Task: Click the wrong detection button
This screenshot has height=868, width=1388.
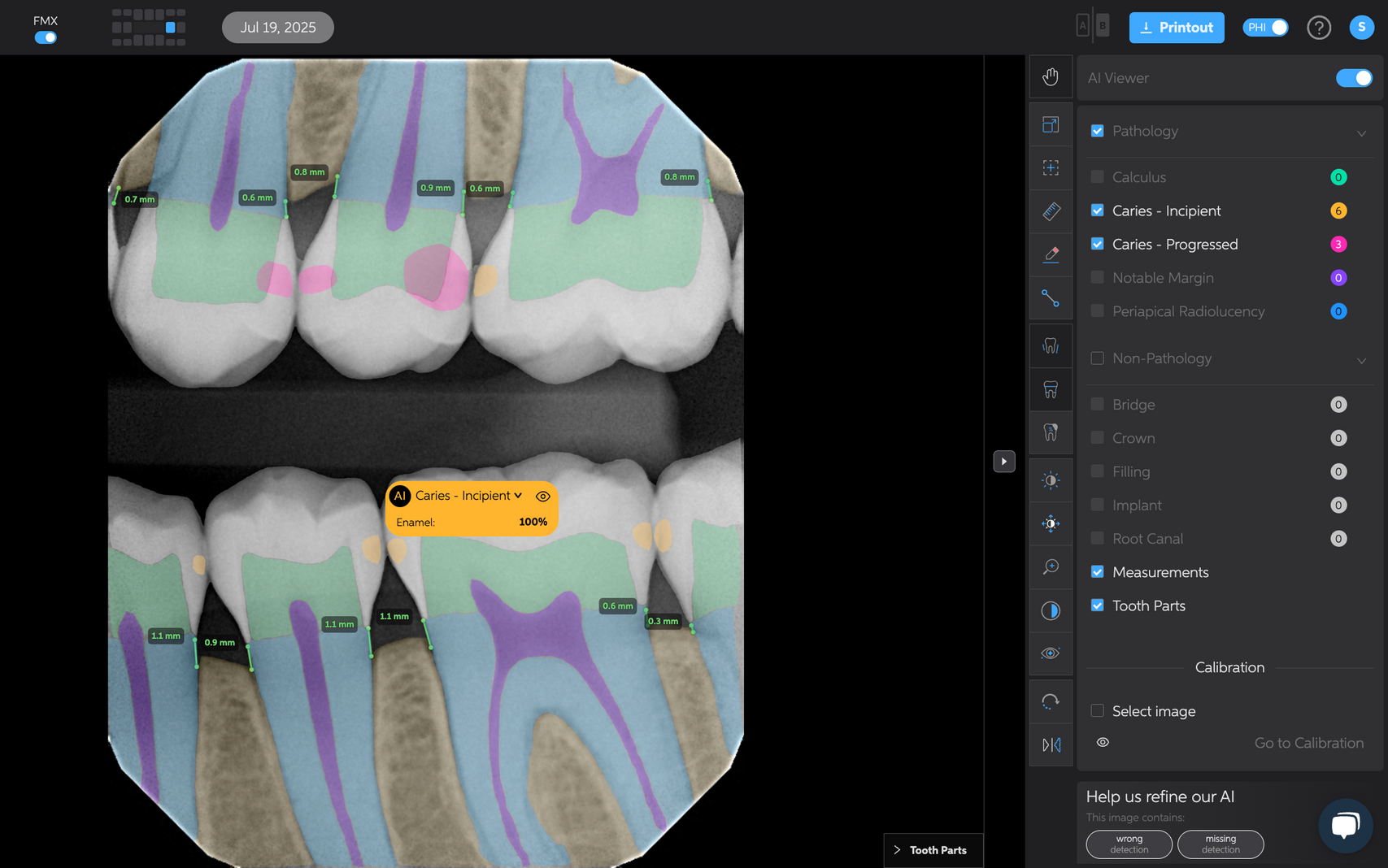Action: coord(1129,844)
